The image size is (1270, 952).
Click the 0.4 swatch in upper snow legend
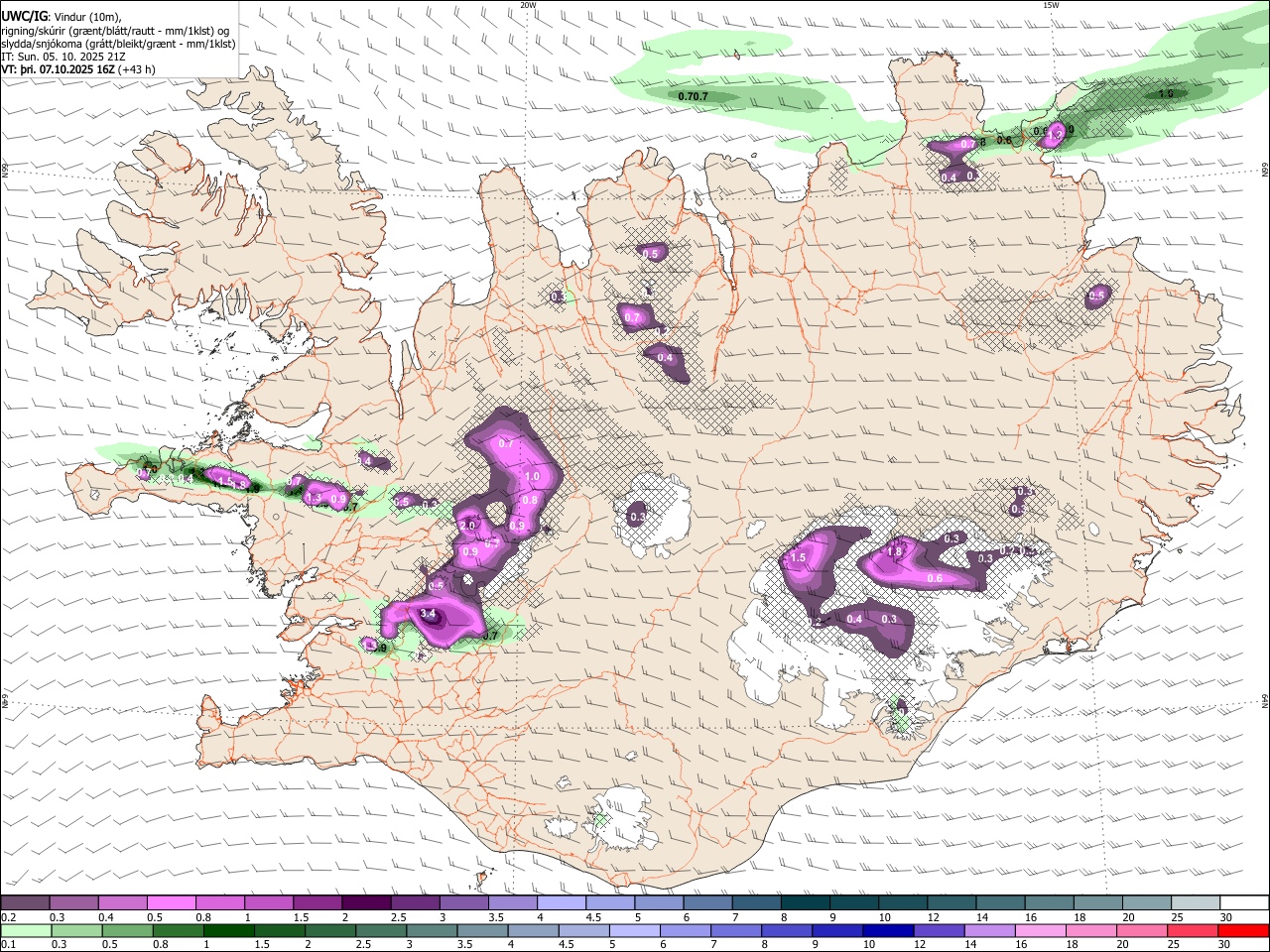[123, 903]
